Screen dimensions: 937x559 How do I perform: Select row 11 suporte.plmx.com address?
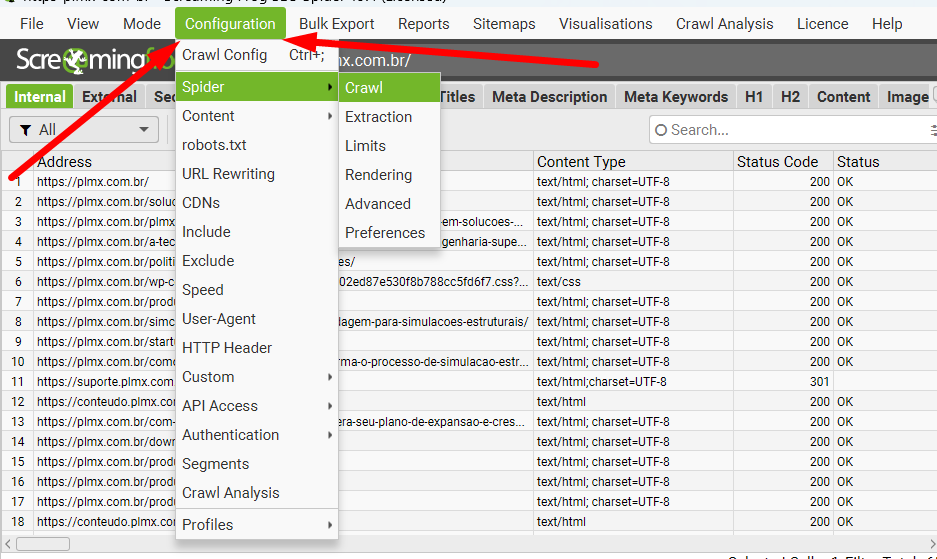105,381
